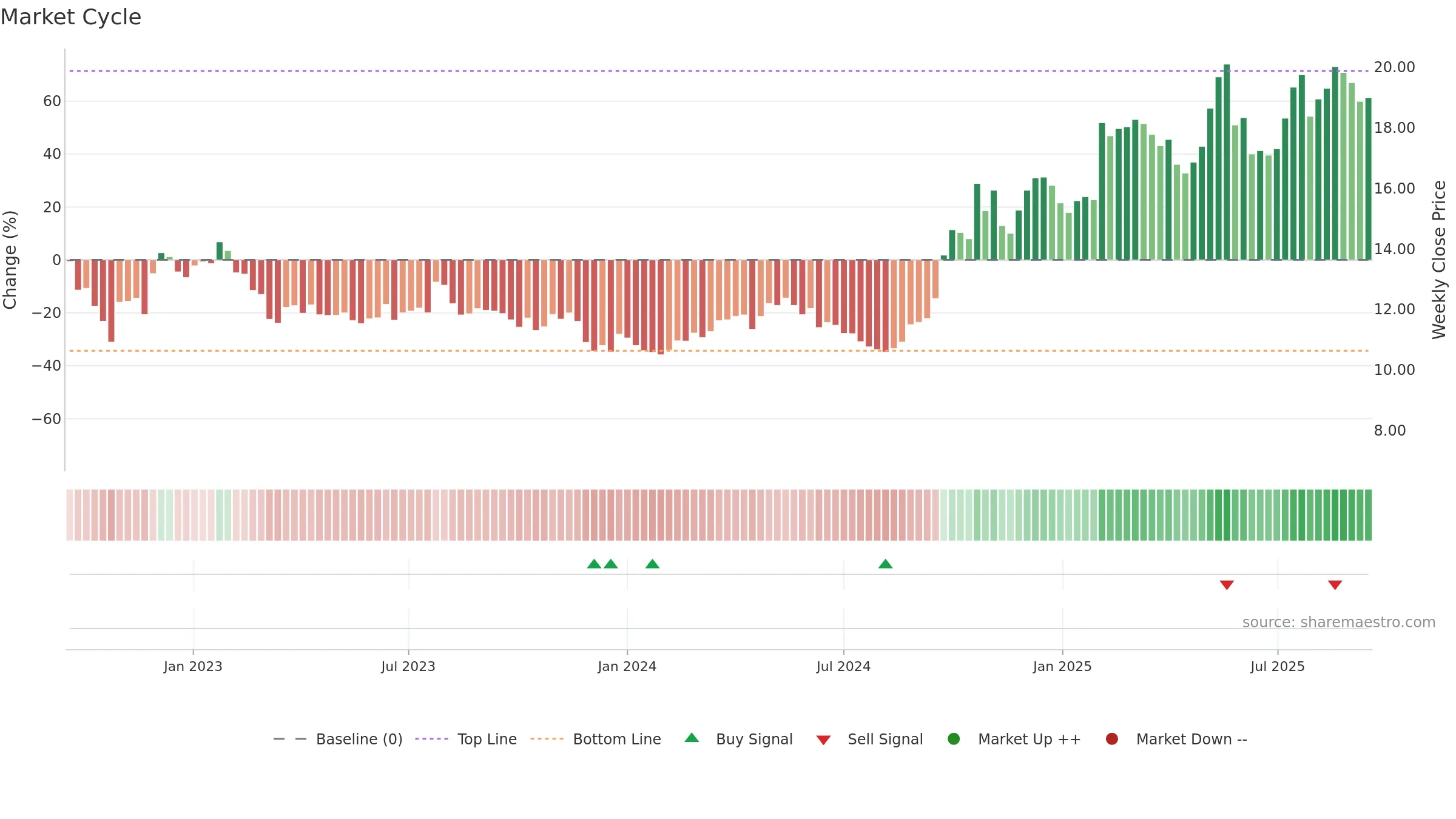Viewport: 1456px width, 819px height.
Task: Click the 40 change axis value
Action: pos(52,153)
